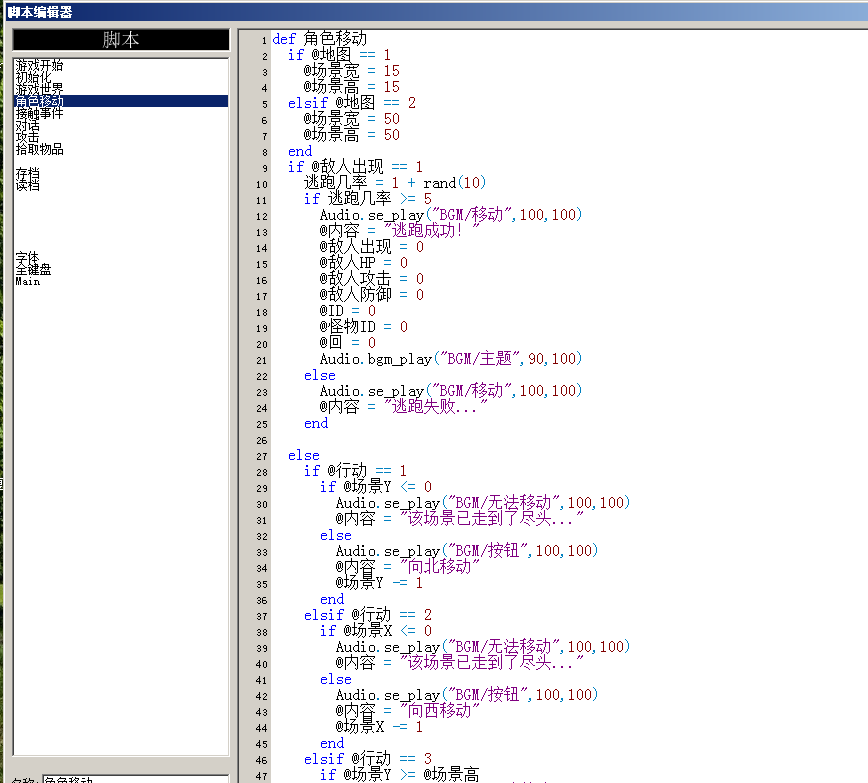Place cursor on 'def 角色移动' line
868x783 pixels.
tap(319, 39)
